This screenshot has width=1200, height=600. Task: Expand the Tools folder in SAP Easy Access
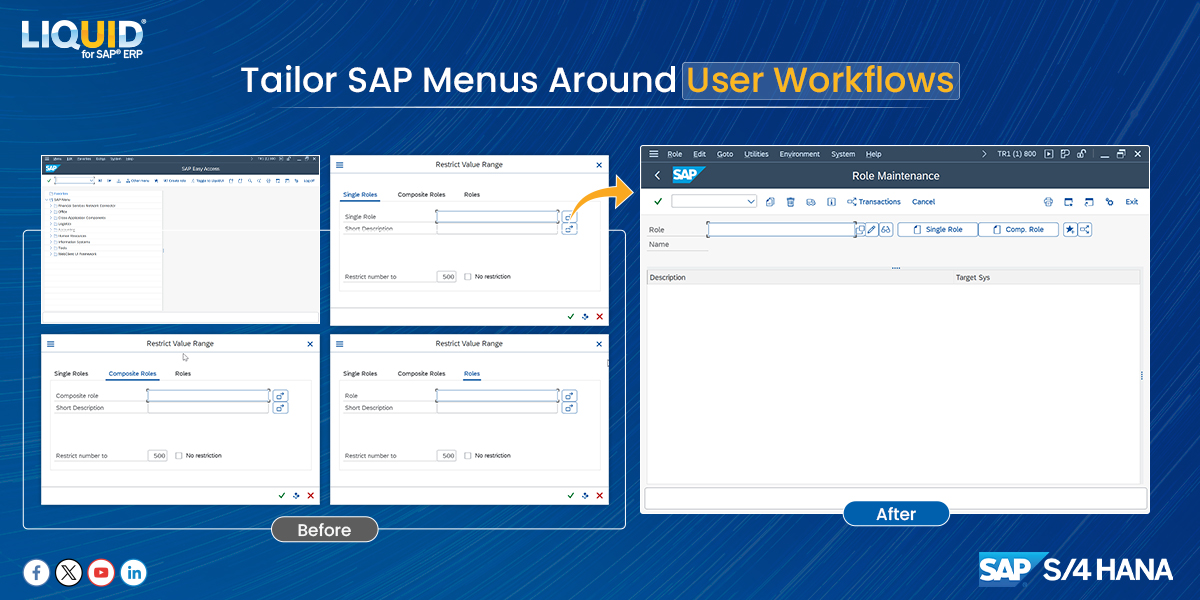[x=52, y=248]
